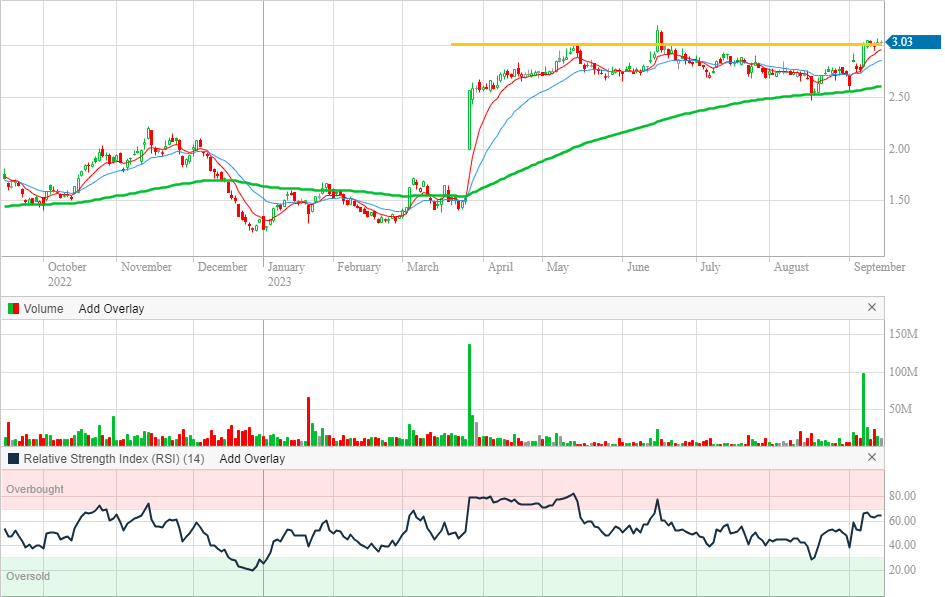
Task: Click the green-red Volume legend icon
Action: pos(13,309)
